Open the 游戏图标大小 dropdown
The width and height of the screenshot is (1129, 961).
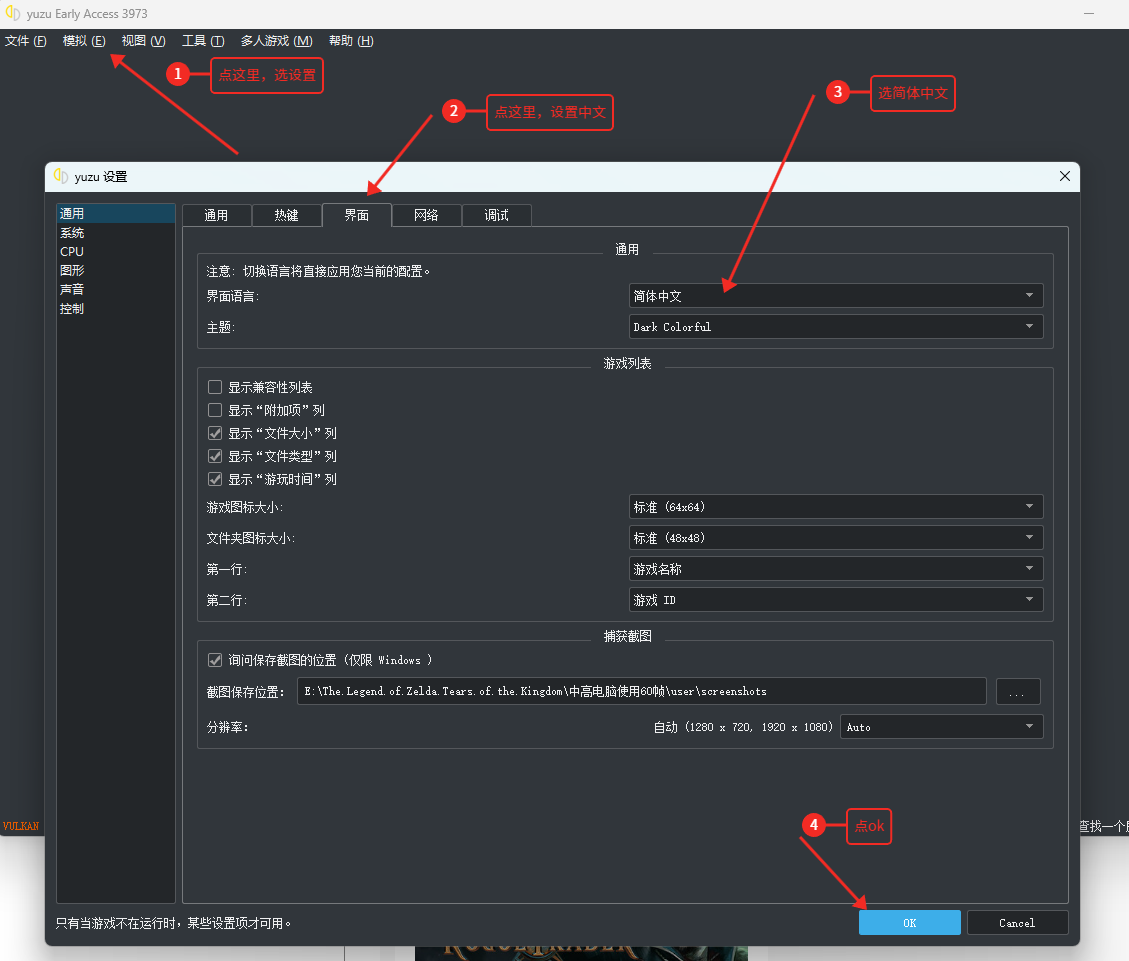point(835,507)
